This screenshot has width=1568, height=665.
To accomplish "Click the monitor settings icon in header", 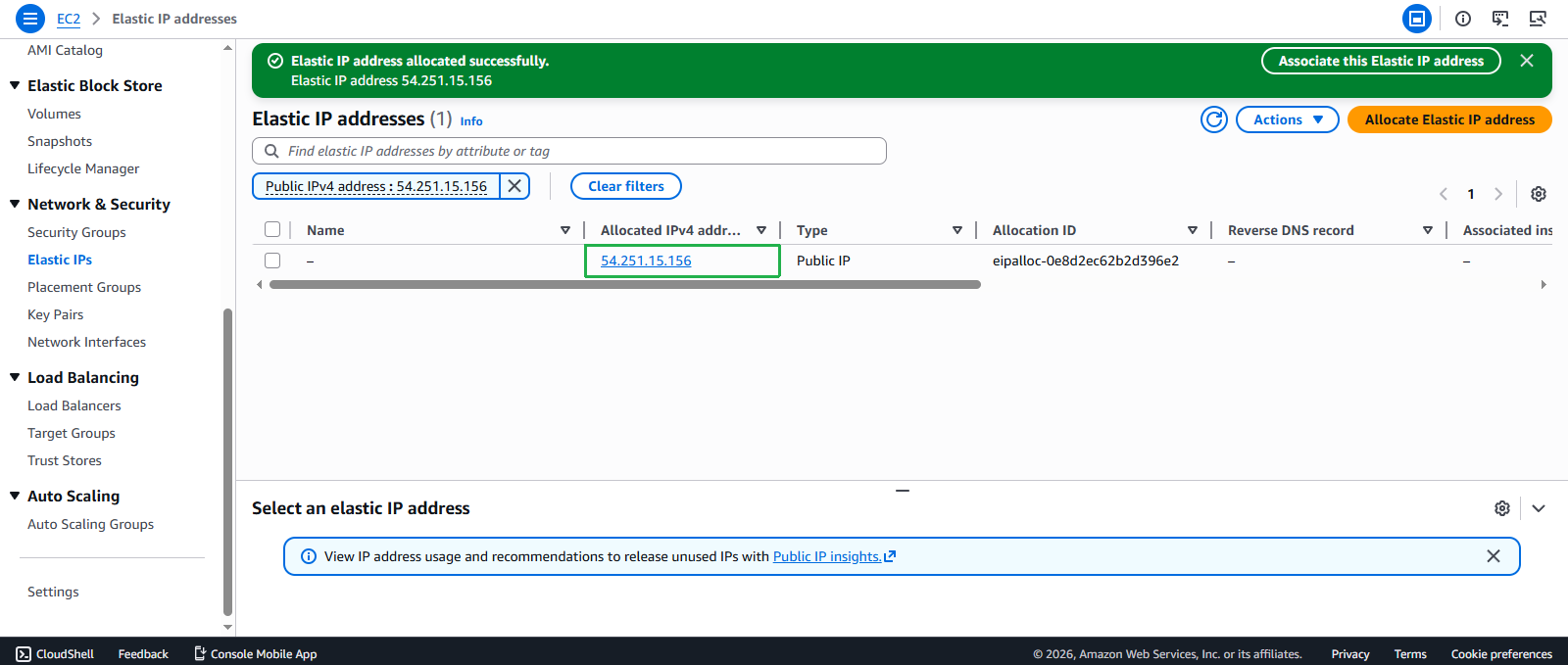I will tap(1538, 19).
